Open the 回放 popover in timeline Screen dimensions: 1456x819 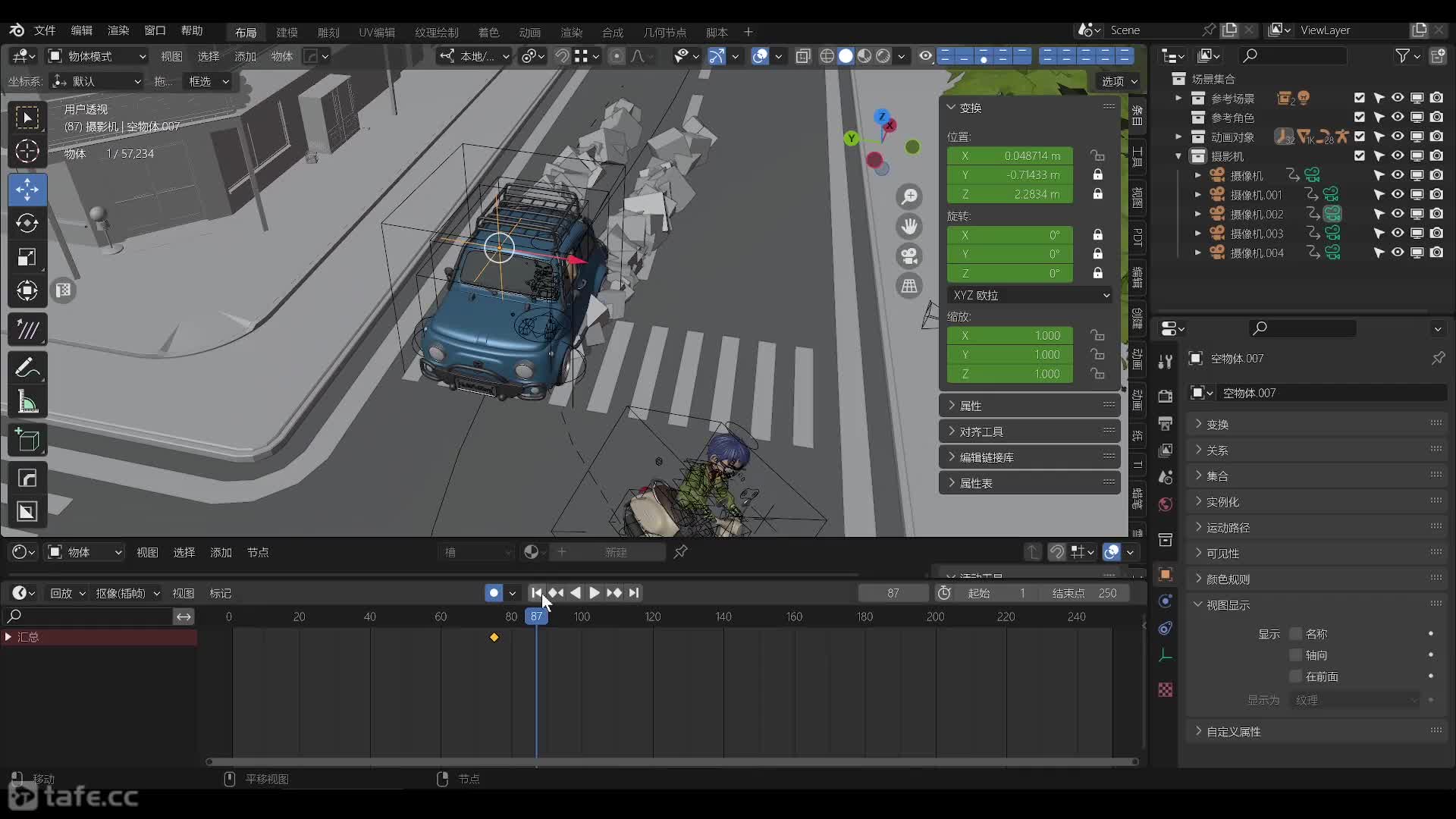click(67, 593)
